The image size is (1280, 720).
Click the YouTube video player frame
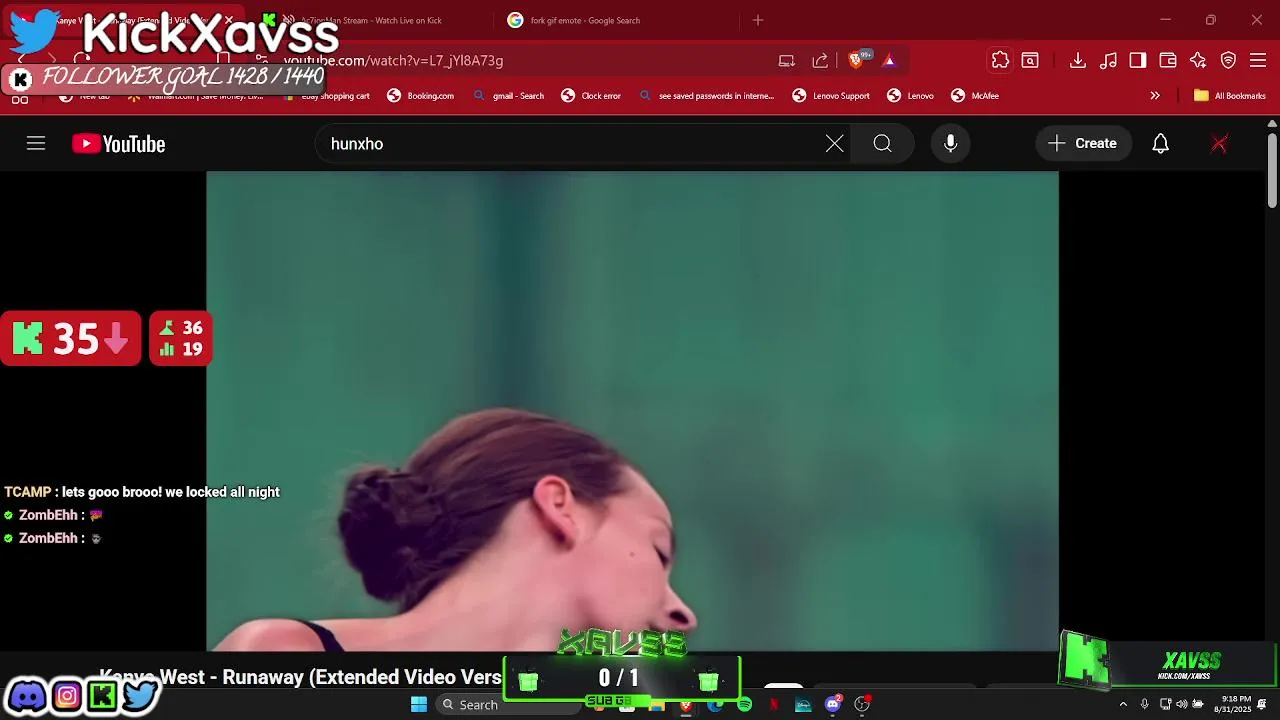tap(632, 411)
